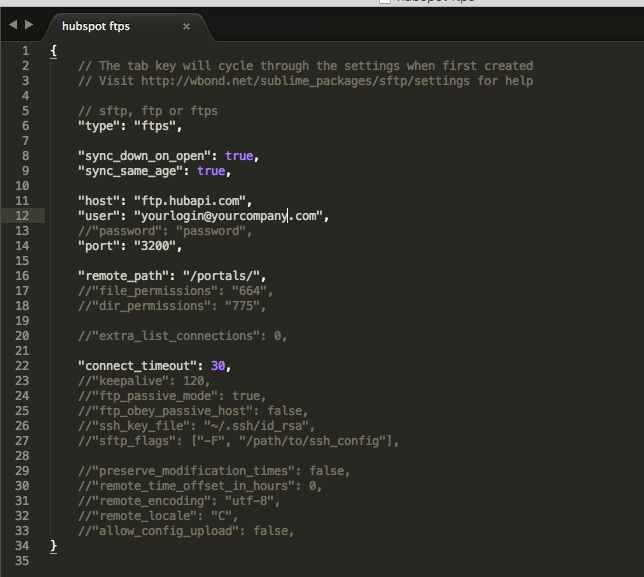Click the wbond.net sftp settings URL
Image resolution: width=644 pixels, height=577 pixels.
pos(305,81)
